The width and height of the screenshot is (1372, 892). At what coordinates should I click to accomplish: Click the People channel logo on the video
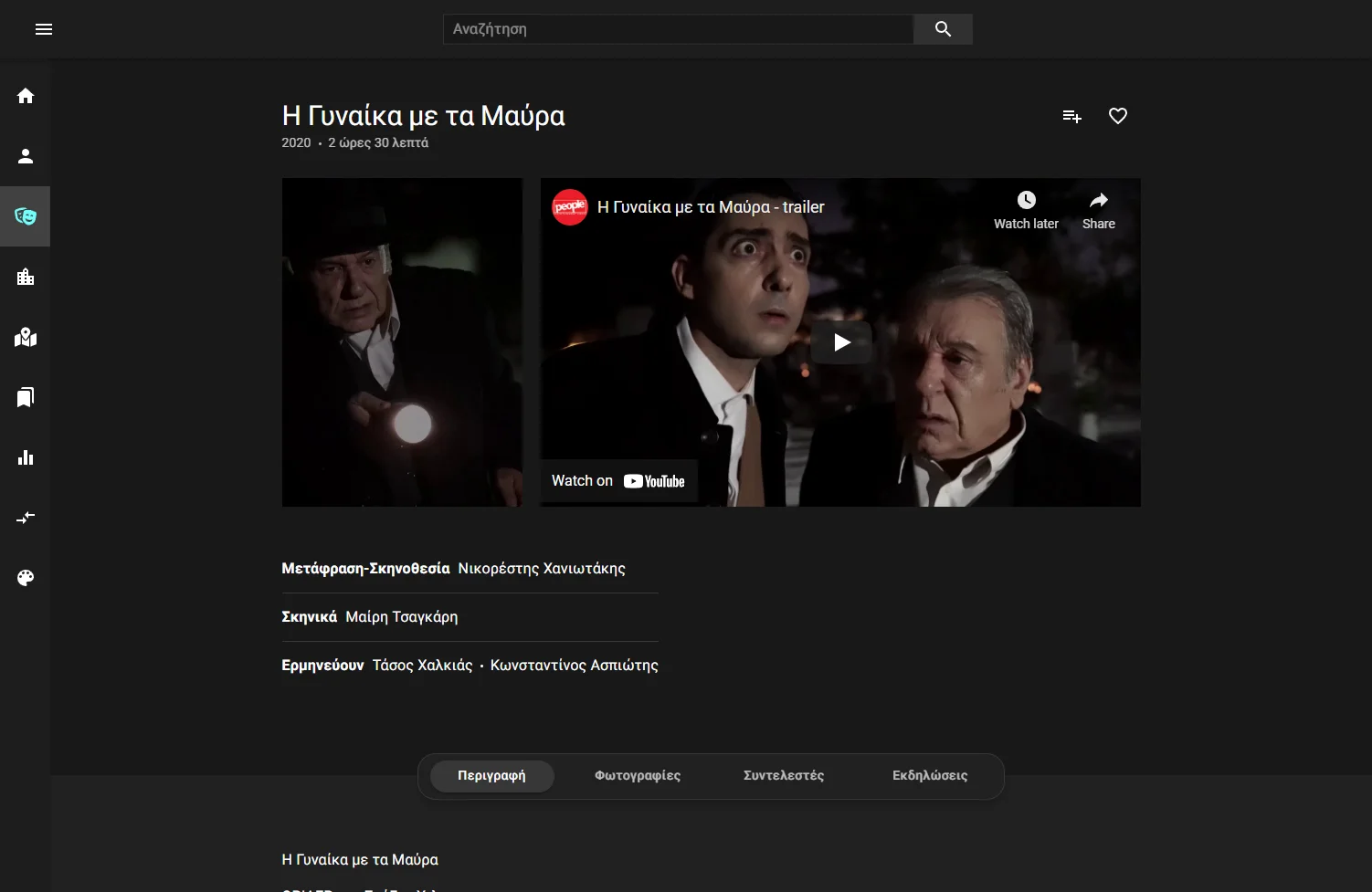point(570,207)
